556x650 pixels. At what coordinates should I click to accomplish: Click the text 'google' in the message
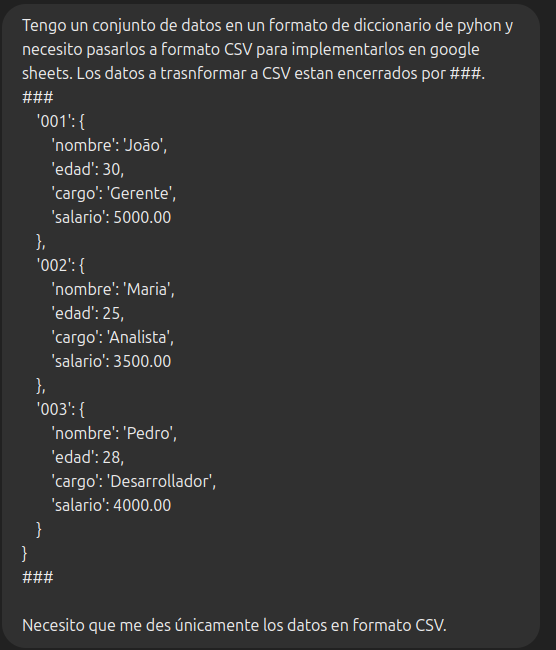(455, 50)
